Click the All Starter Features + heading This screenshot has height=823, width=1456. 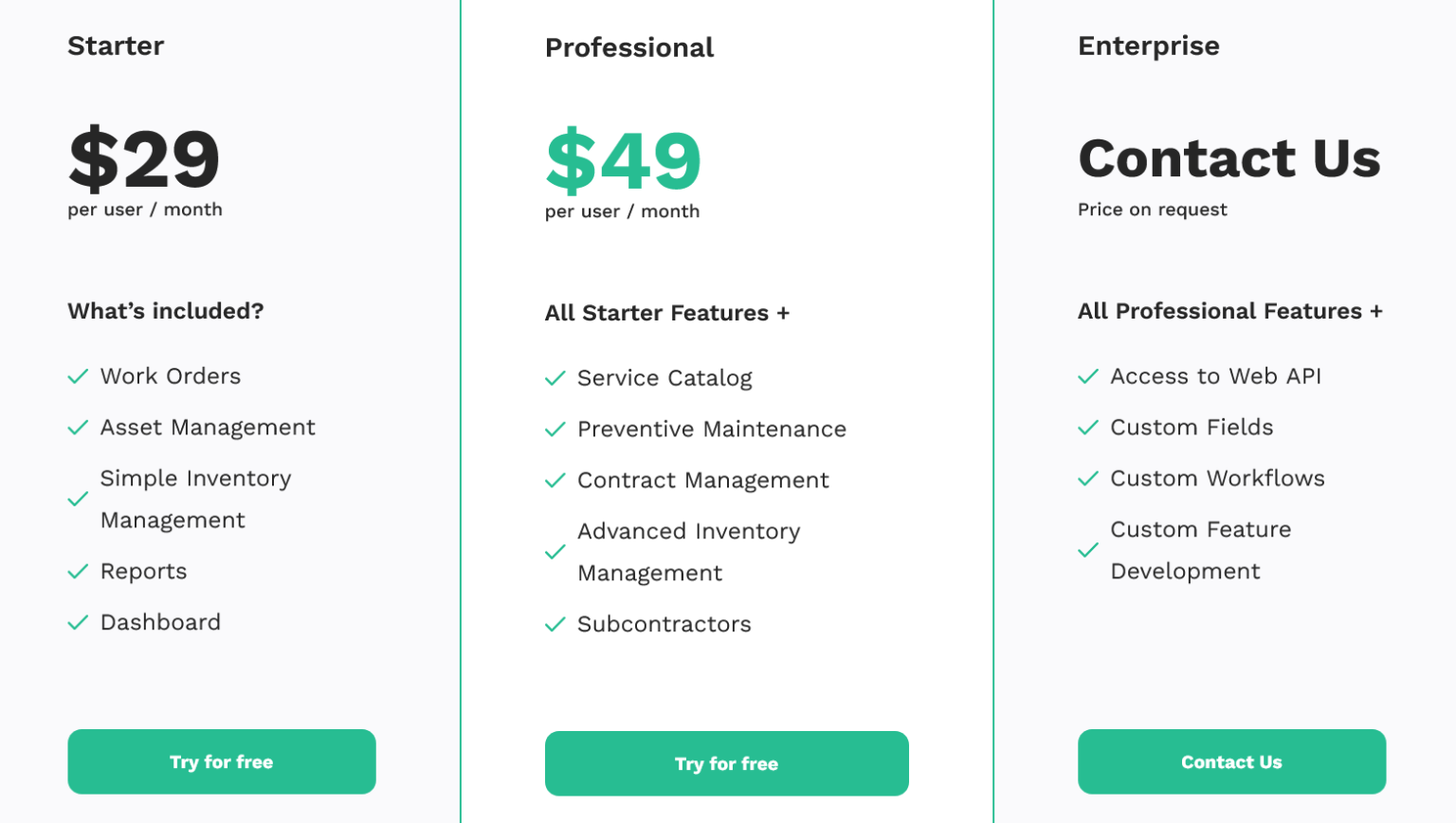(667, 313)
